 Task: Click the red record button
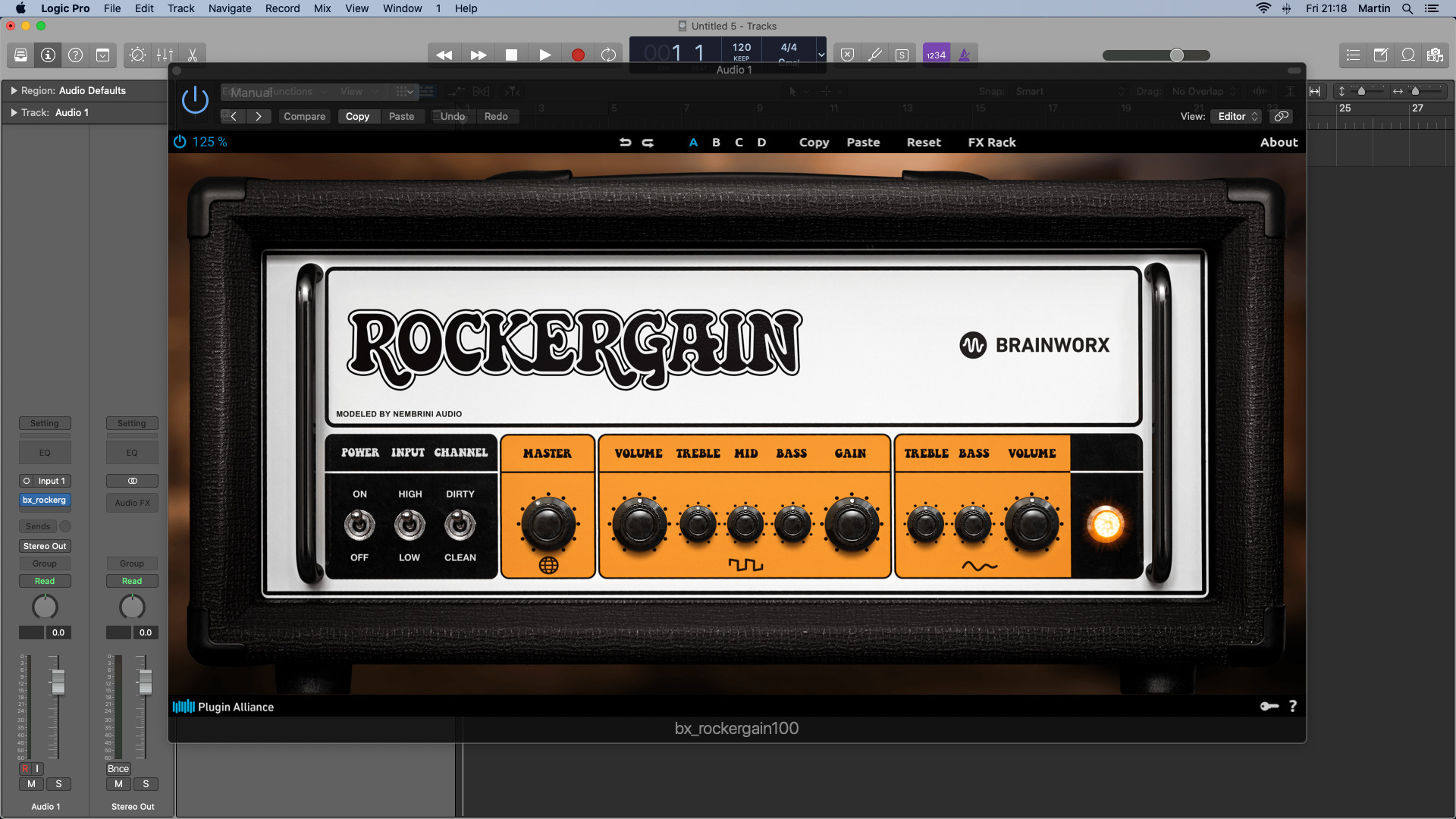click(578, 55)
